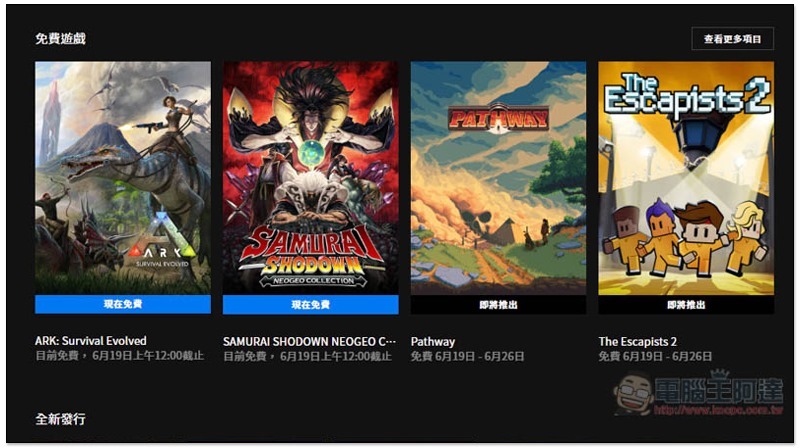The width and height of the screenshot is (800, 448).
Task: Click the 即將推出 banner under Pathway
Action: 498,305
